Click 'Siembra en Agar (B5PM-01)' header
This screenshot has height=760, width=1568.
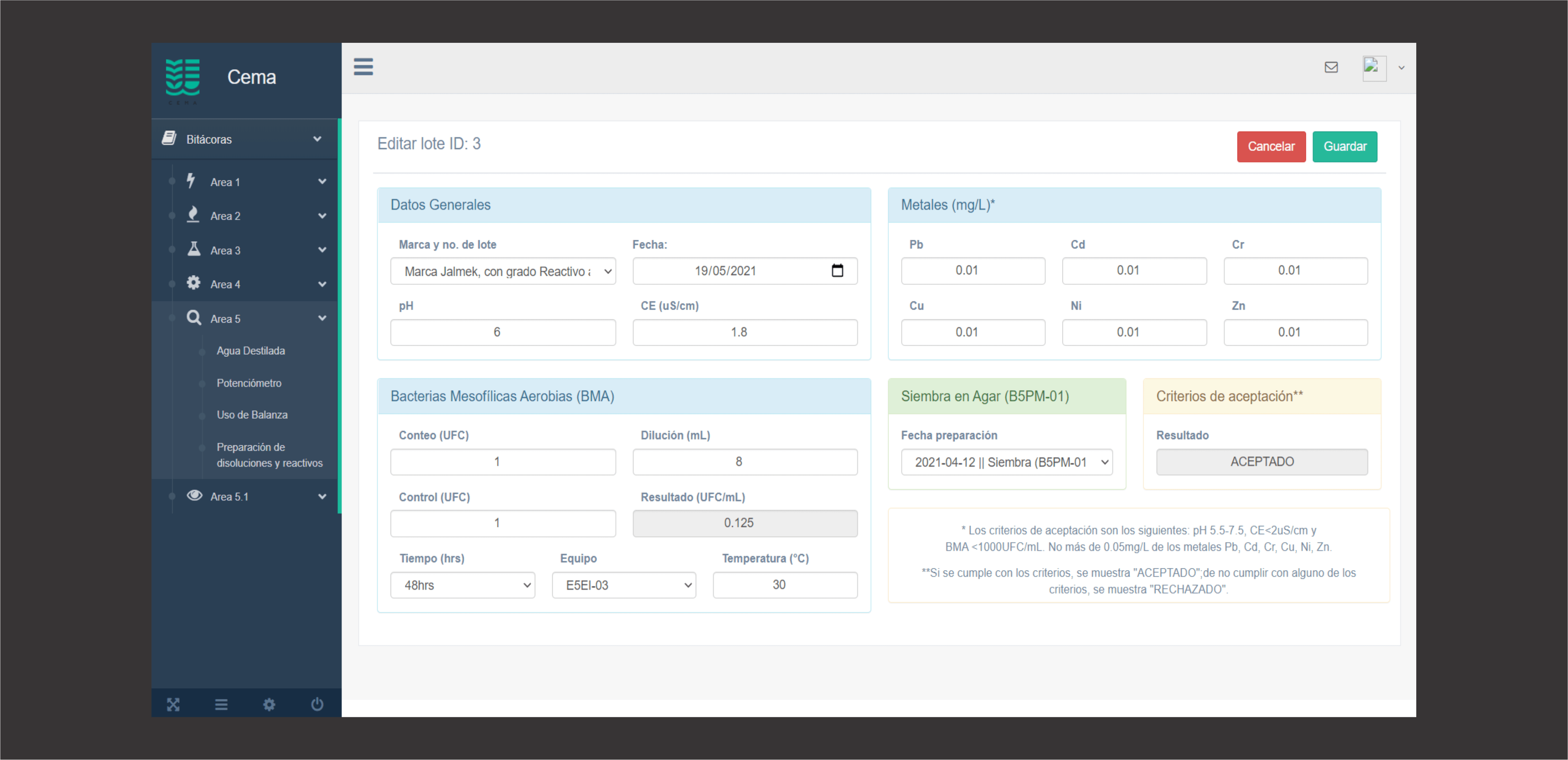click(x=1007, y=396)
